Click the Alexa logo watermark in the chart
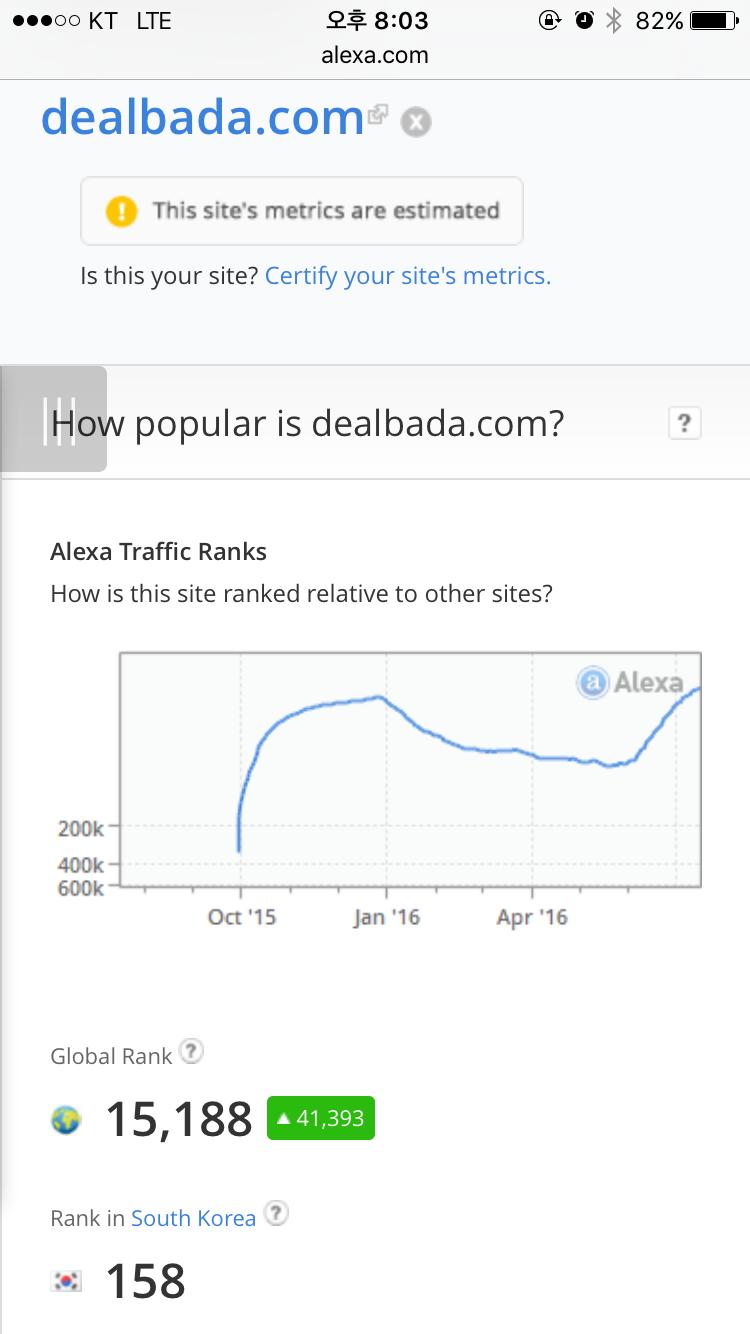This screenshot has height=1334, width=750. (631, 683)
